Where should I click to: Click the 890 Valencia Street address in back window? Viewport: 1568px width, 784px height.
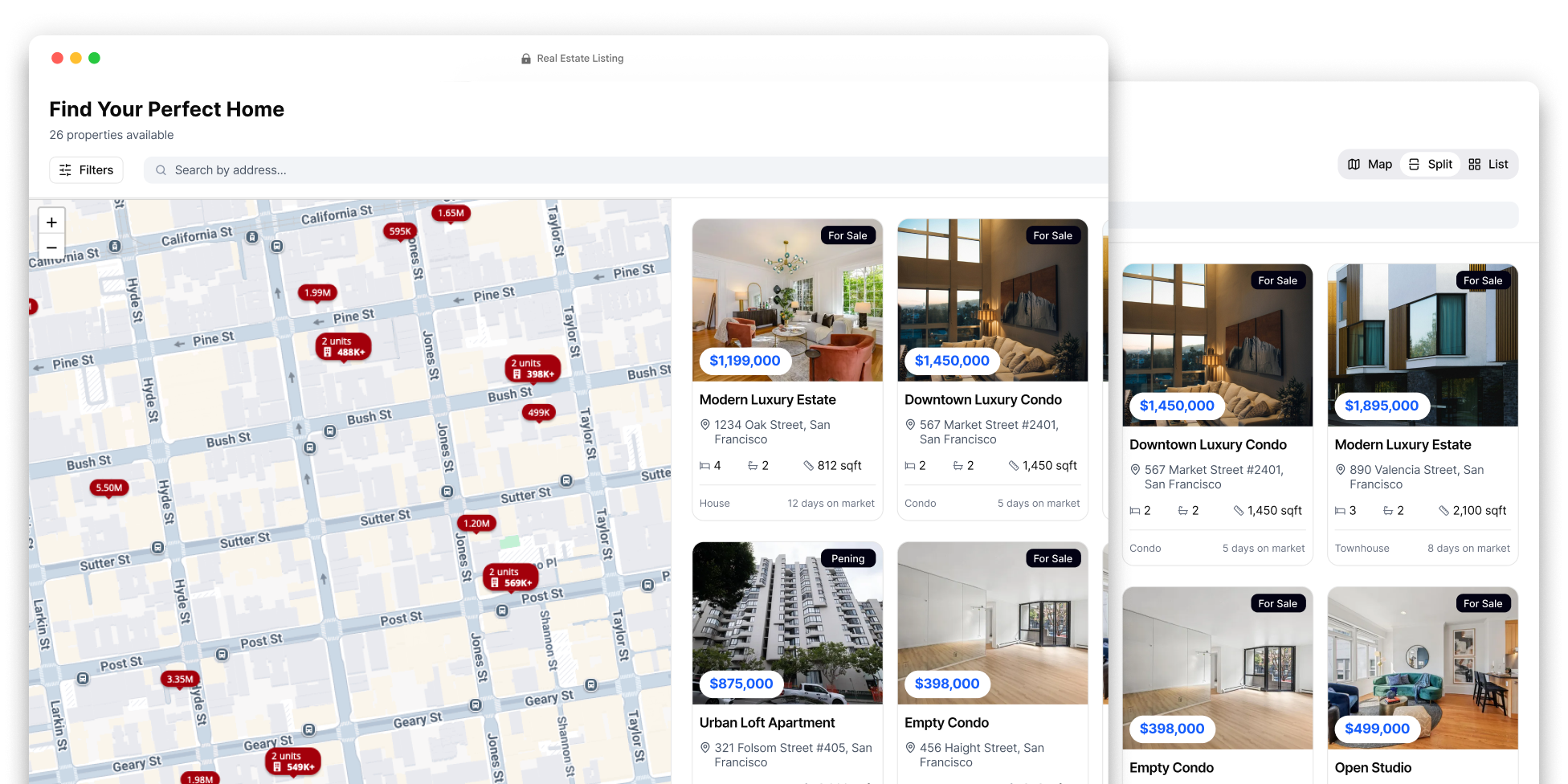[x=1416, y=477]
